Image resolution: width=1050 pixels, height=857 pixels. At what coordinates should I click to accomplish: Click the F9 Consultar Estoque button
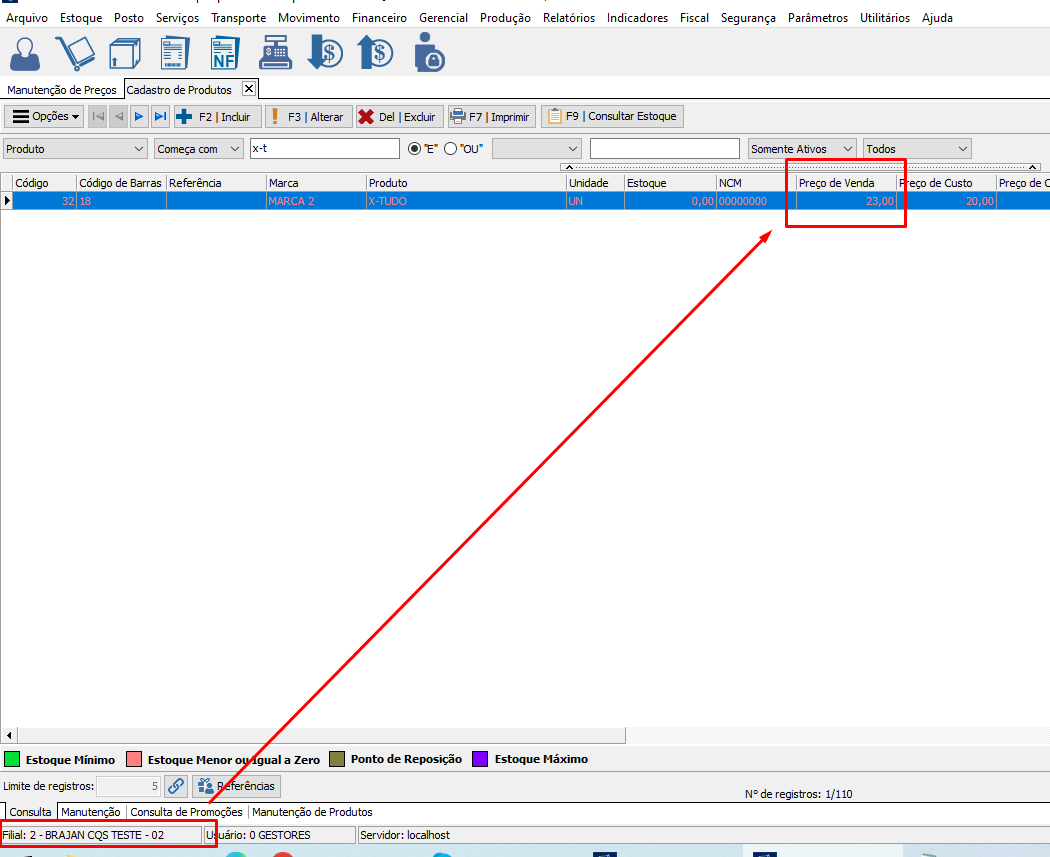coord(612,117)
